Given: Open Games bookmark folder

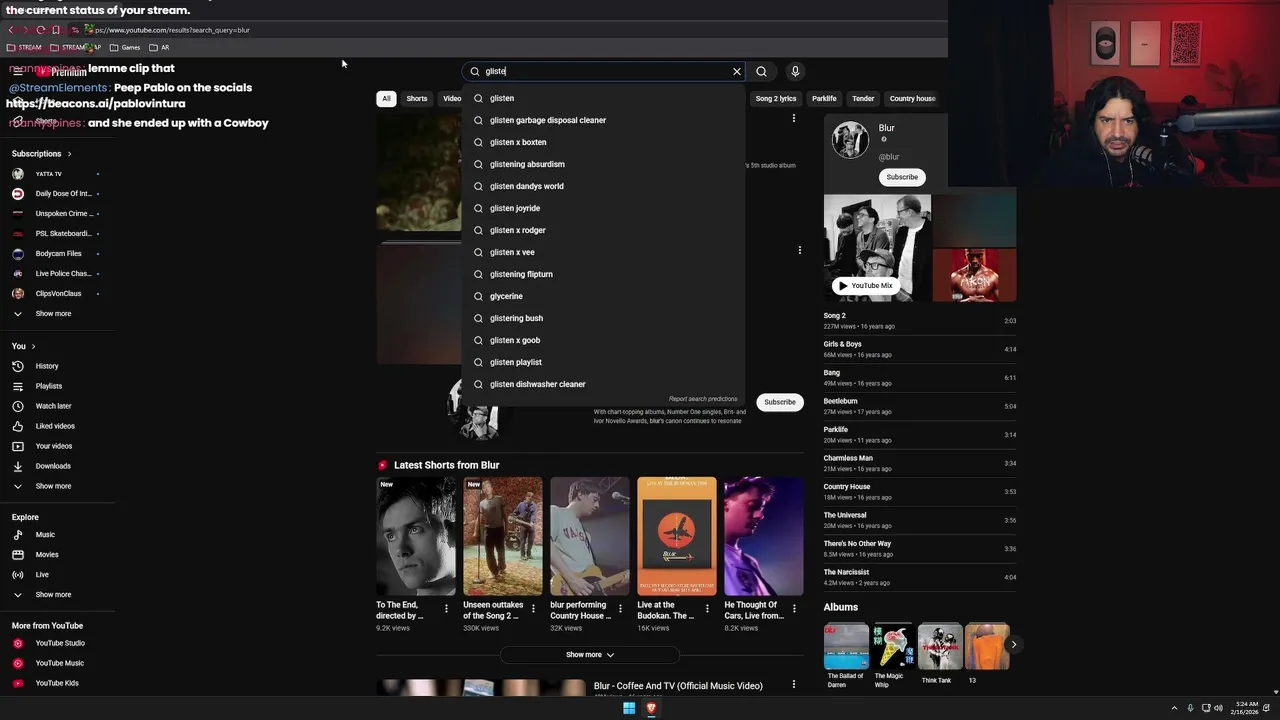Looking at the screenshot, I should [125, 47].
